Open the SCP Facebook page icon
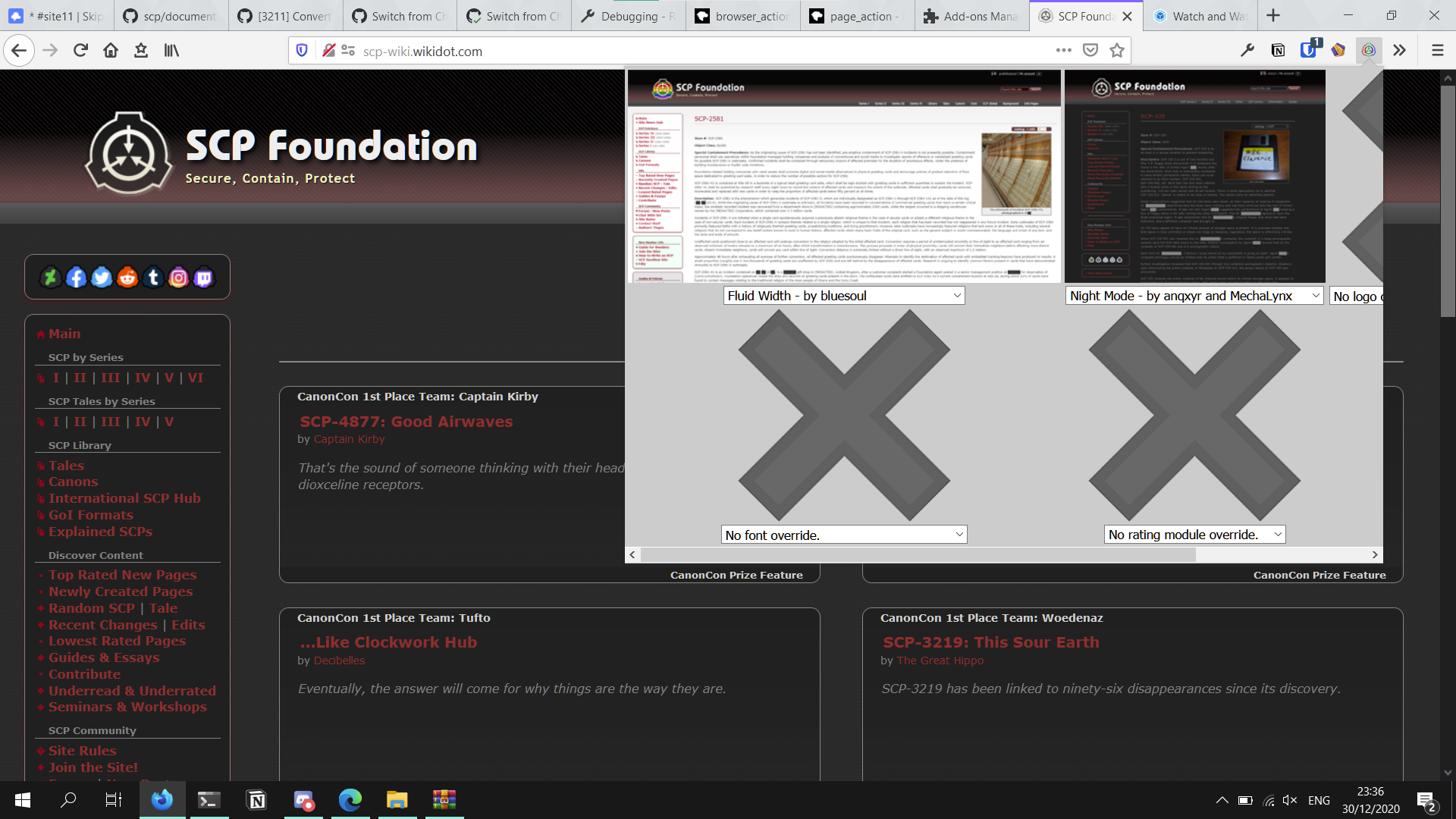The height and width of the screenshot is (819, 1456). coord(76,278)
